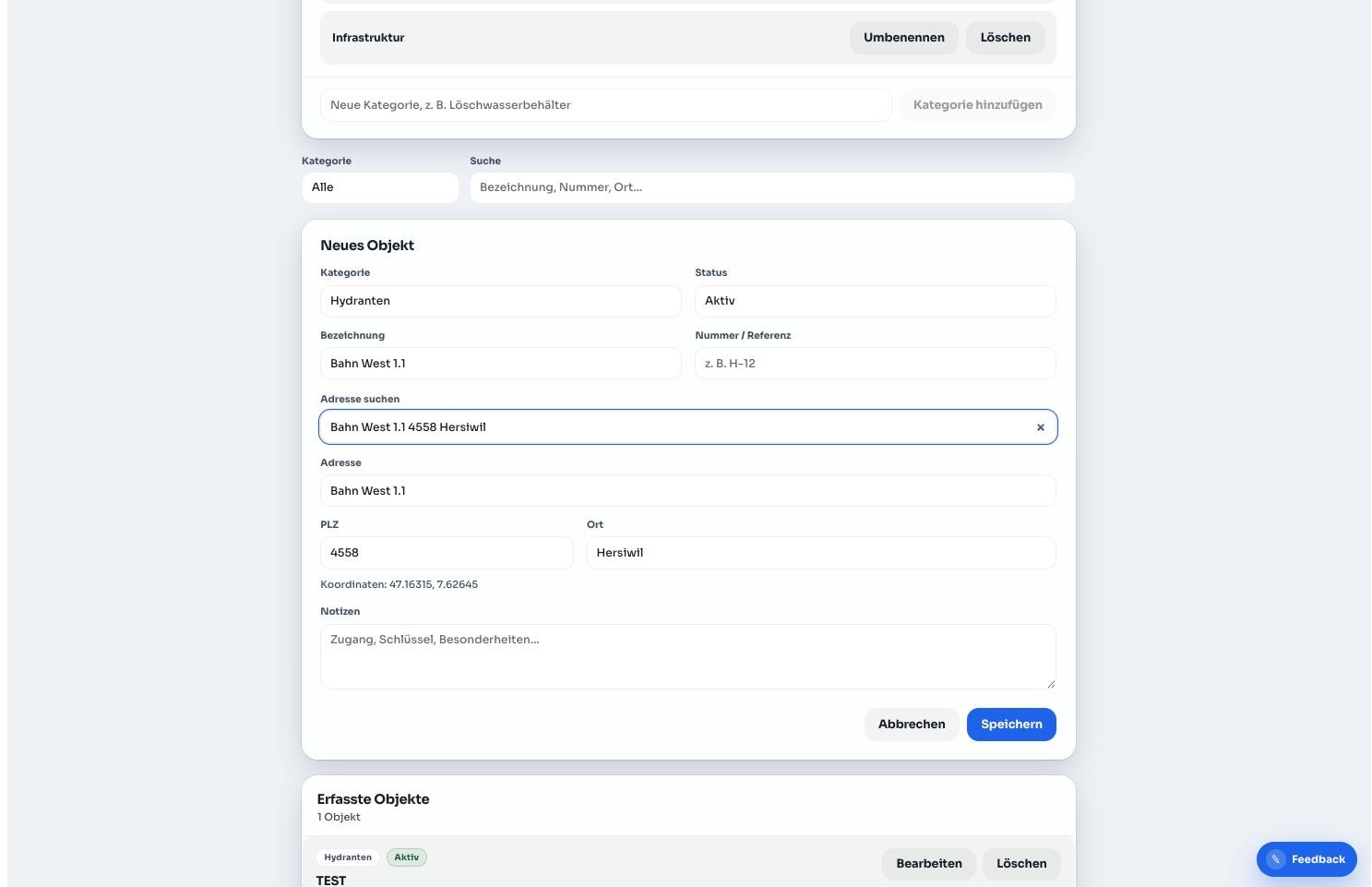Click the Nummer / Referenz input field
Screen dimensions: 1372x887
(x=875, y=364)
